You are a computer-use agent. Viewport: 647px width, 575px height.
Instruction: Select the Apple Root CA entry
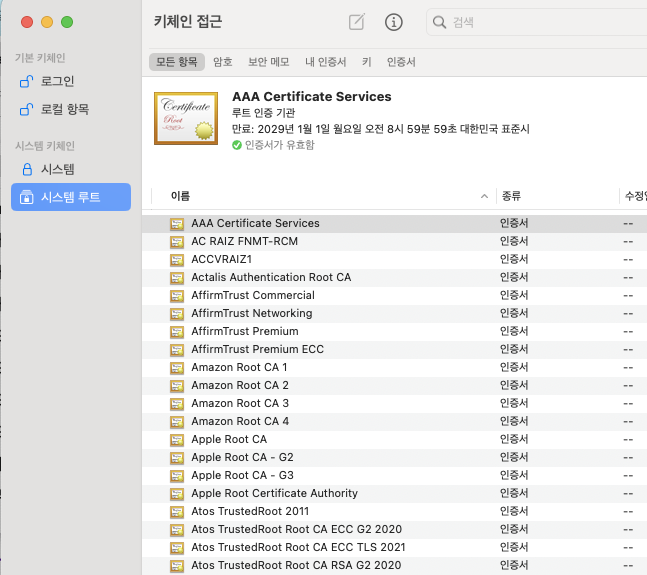coord(229,439)
